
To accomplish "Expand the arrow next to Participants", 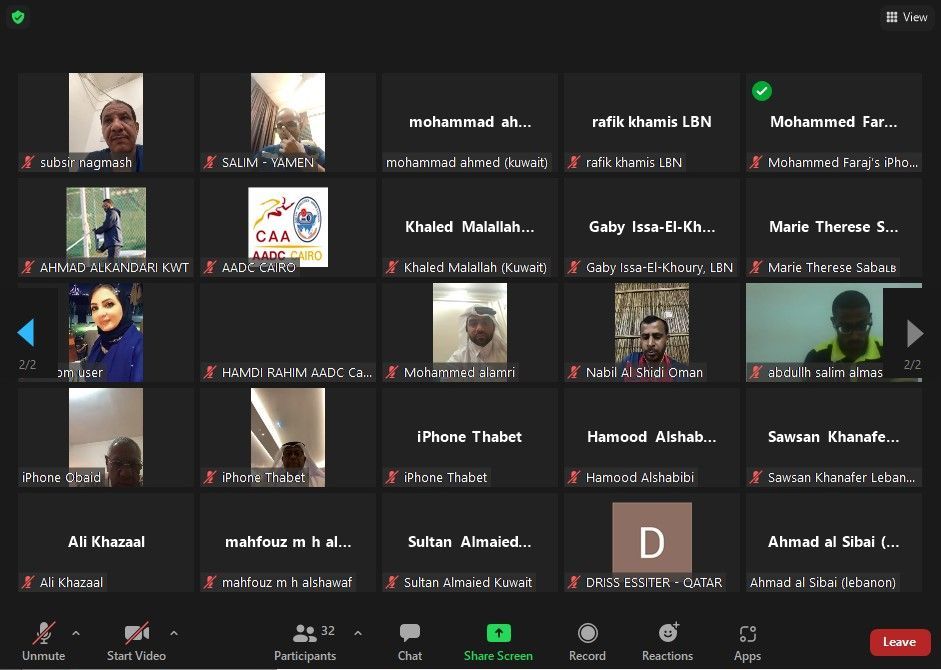I will [358, 633].
